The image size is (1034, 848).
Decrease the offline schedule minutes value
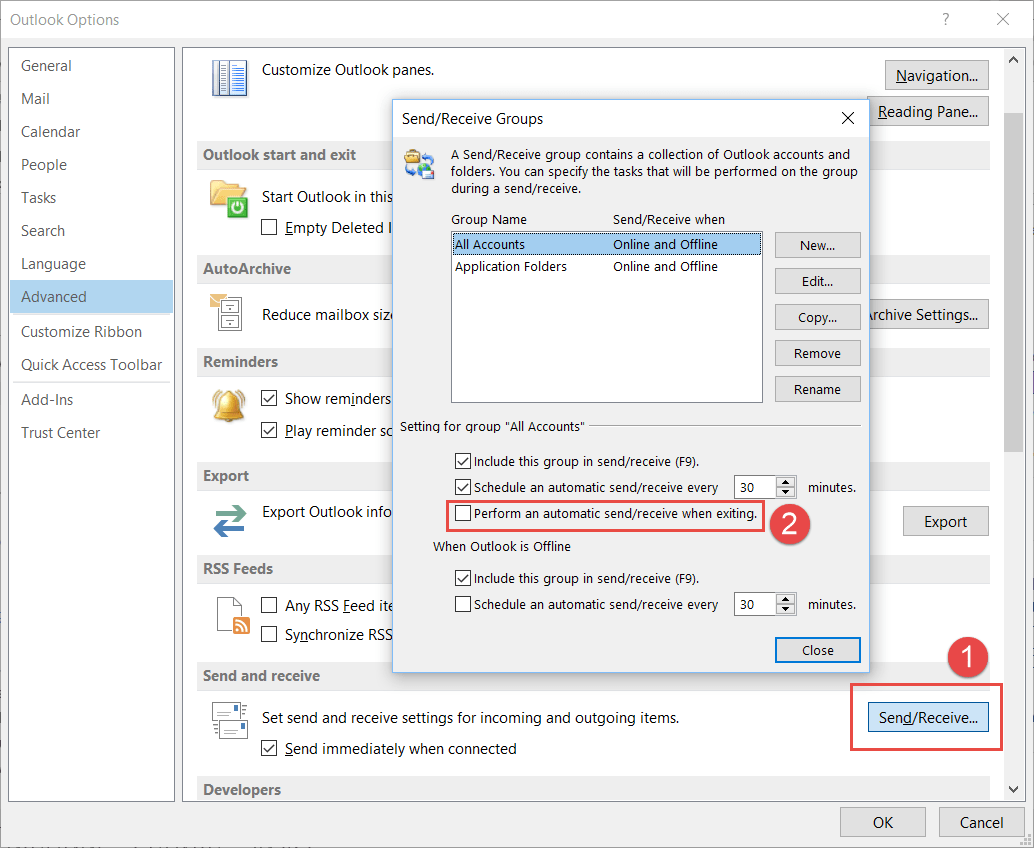(x=787, y=608)
